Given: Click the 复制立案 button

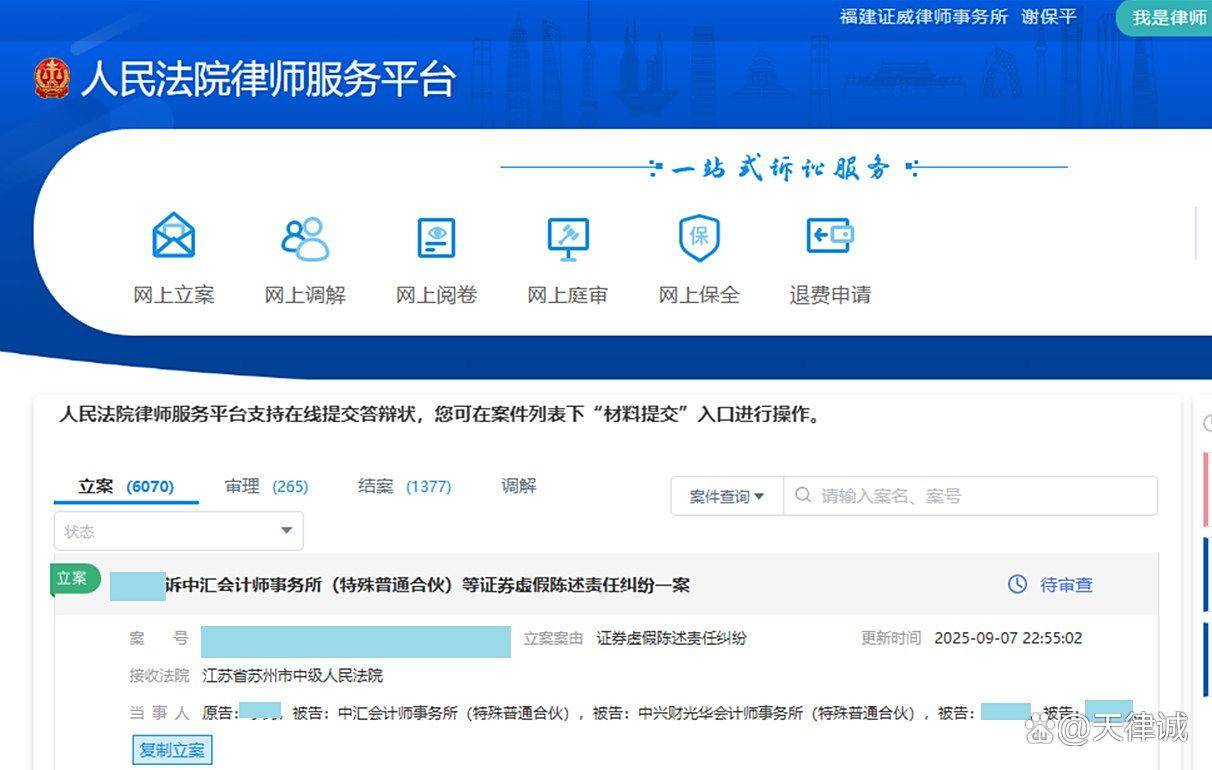Looking at the screenshot, I should point(172,749).
